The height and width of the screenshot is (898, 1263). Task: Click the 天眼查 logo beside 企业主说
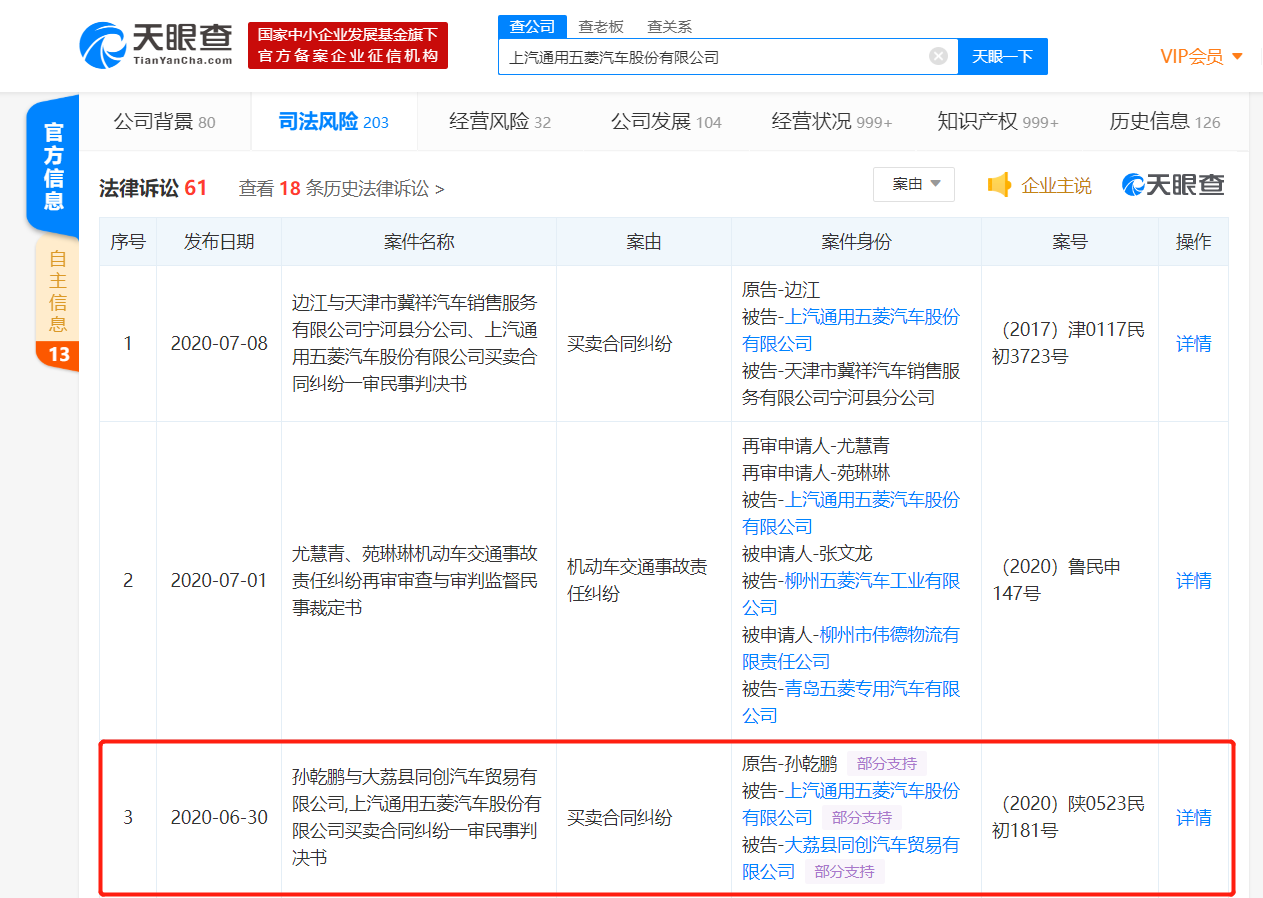click(1173, 185)
